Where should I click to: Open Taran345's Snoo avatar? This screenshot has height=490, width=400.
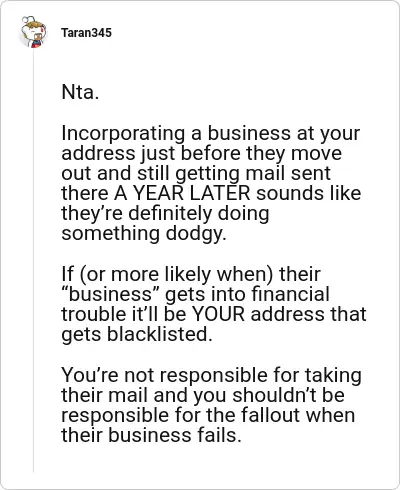coord(33,32)
